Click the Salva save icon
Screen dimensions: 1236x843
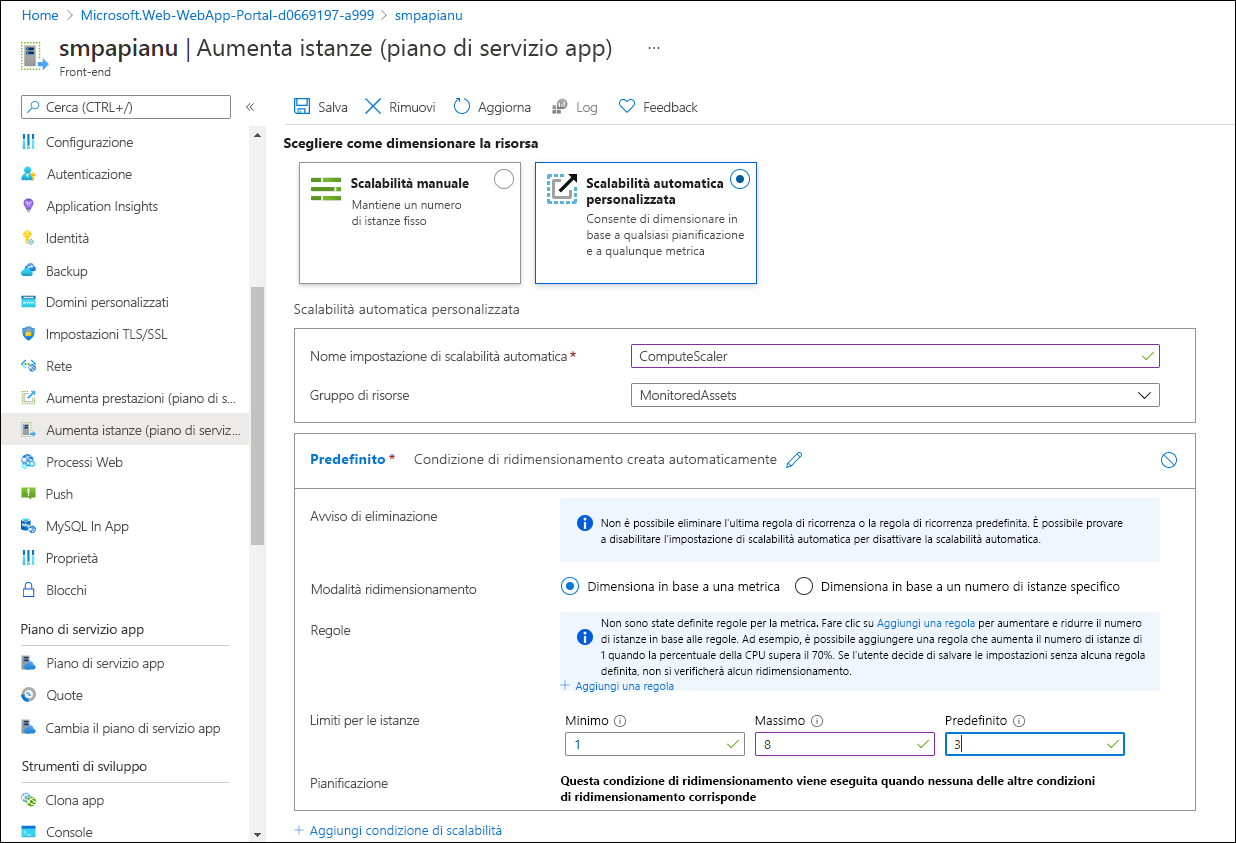302,107
